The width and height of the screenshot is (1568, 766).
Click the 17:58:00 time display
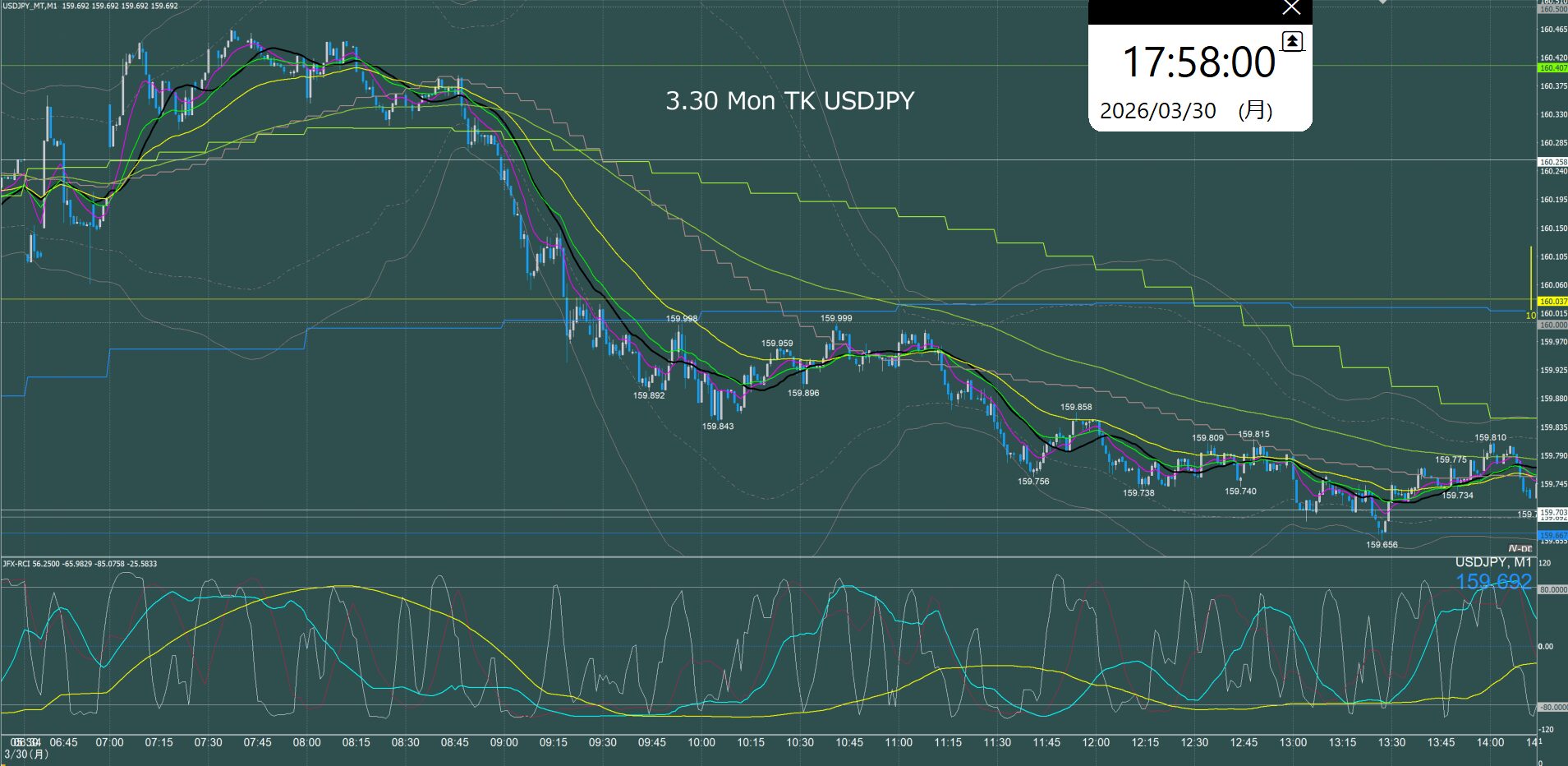1198,63
